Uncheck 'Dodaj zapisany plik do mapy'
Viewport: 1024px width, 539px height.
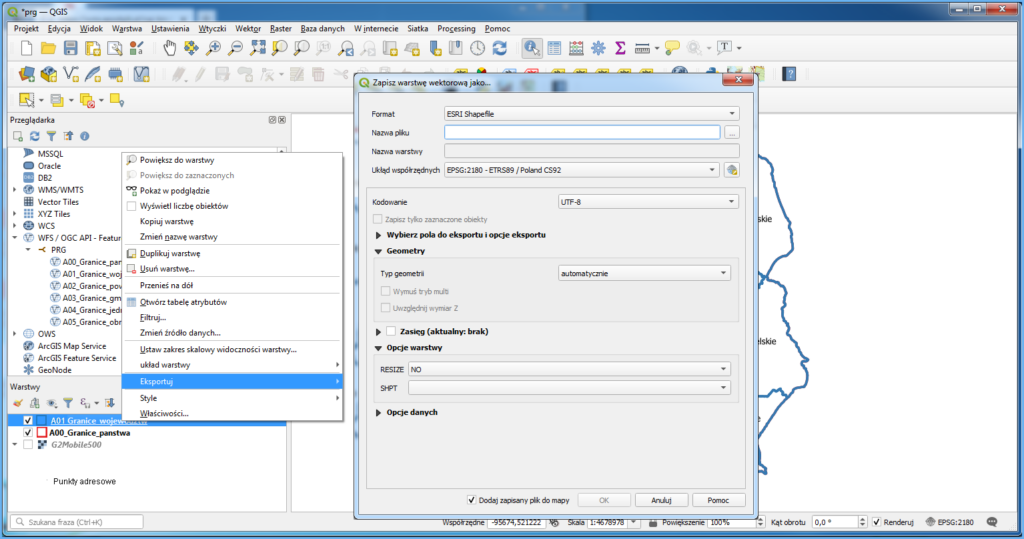point(472,499)
